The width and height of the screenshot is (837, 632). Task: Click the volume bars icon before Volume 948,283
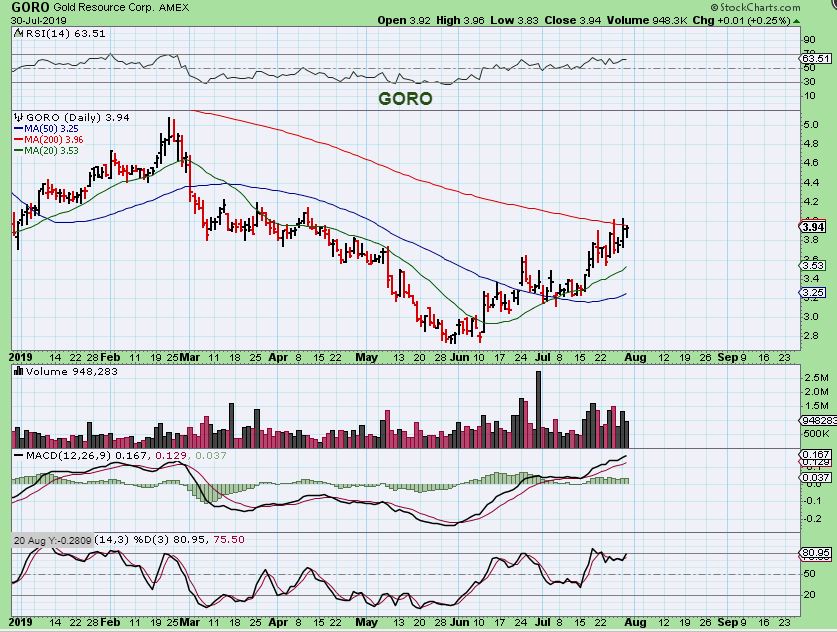point(19,372)
